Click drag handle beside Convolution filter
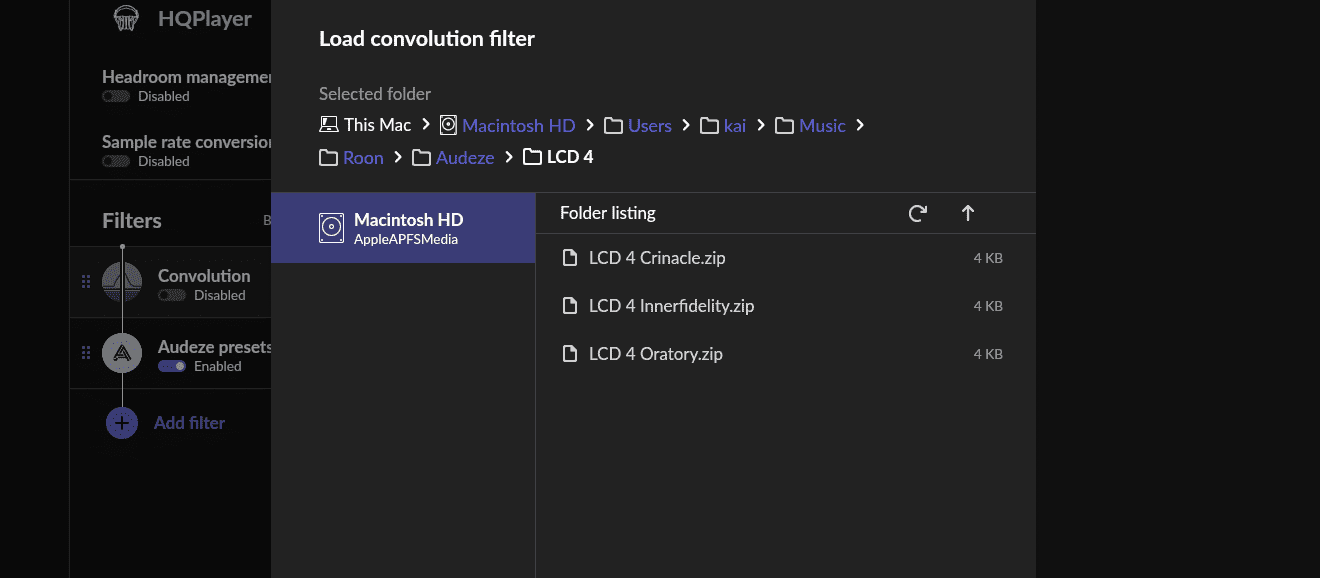This screenshot has width=1320, height=578. point(86,283)
